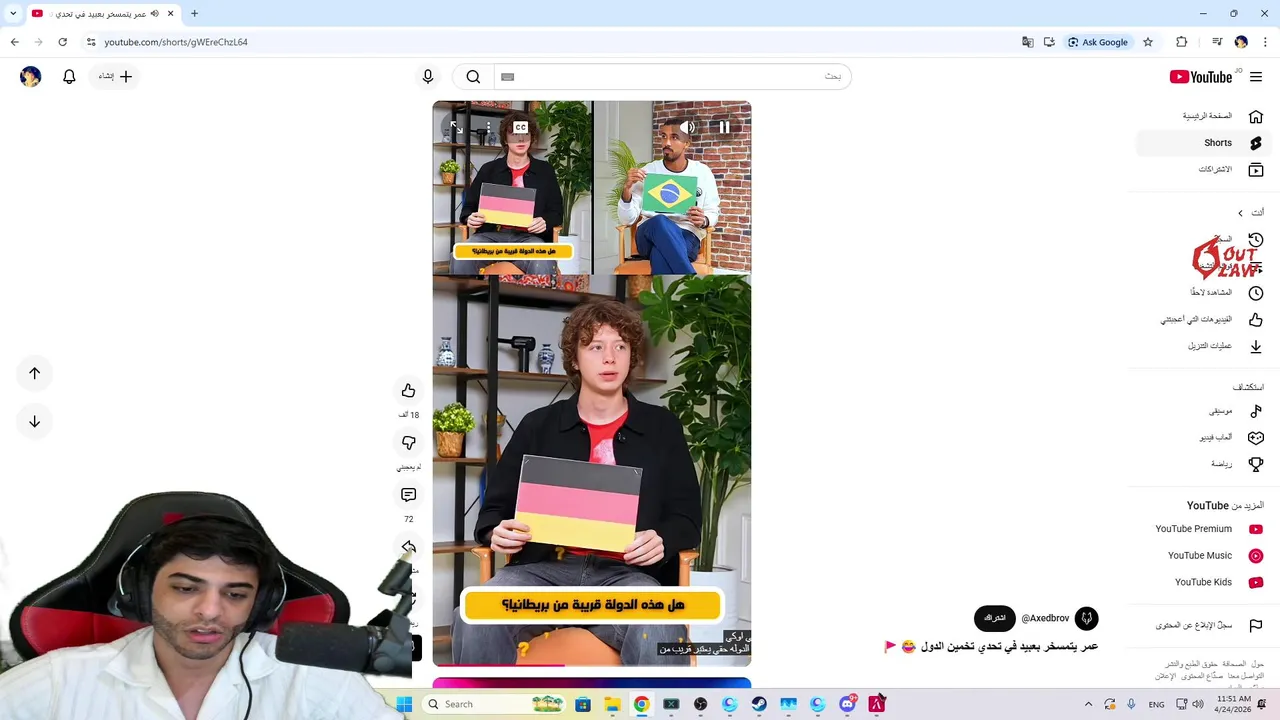Viewport: 1280px width, 720px height.
Task: Open Chrome tab search dropdown arrow
Action: pyautogui.click(x=13, y=14)
